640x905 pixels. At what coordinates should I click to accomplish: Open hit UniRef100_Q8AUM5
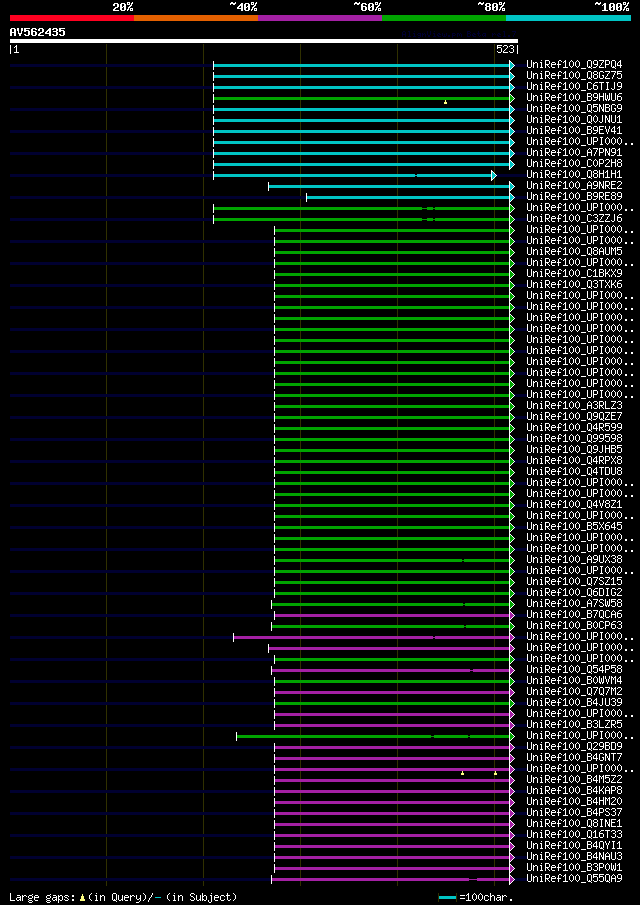coord(574,252)
